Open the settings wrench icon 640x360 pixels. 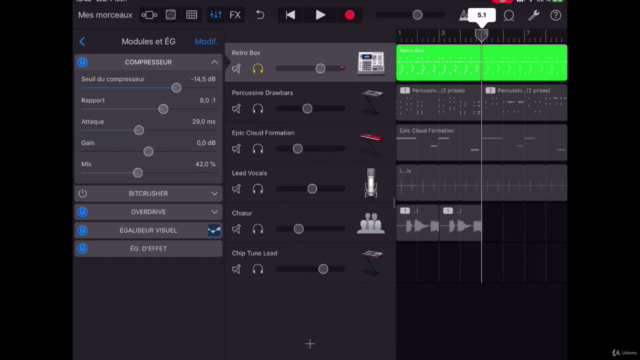pos(533,16)
